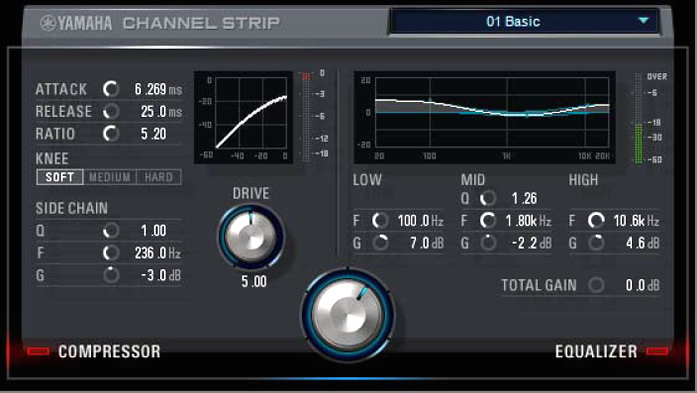Select the HARD knee option
This screenshot has width=697, height=393.
coord(159,177)
